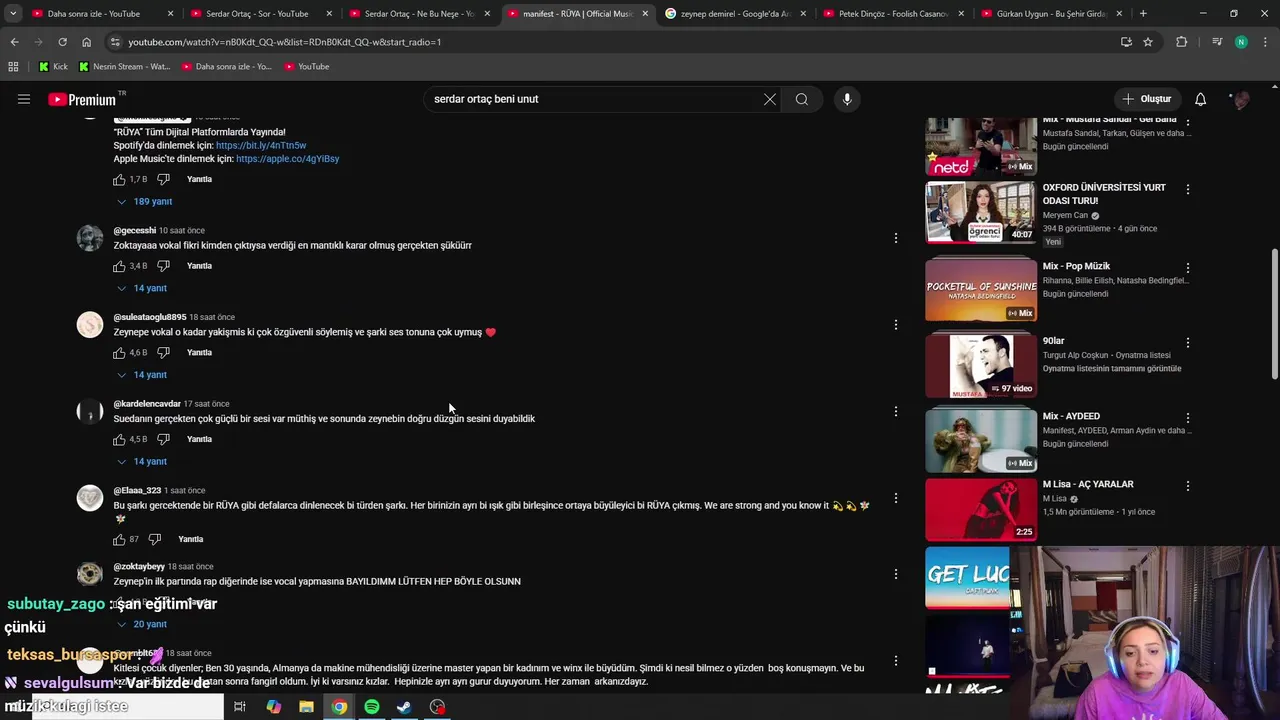This screenshot has width=1280, height=720.
Task: Close the 'manifest - RÜYA' tab
Action: 645,14
